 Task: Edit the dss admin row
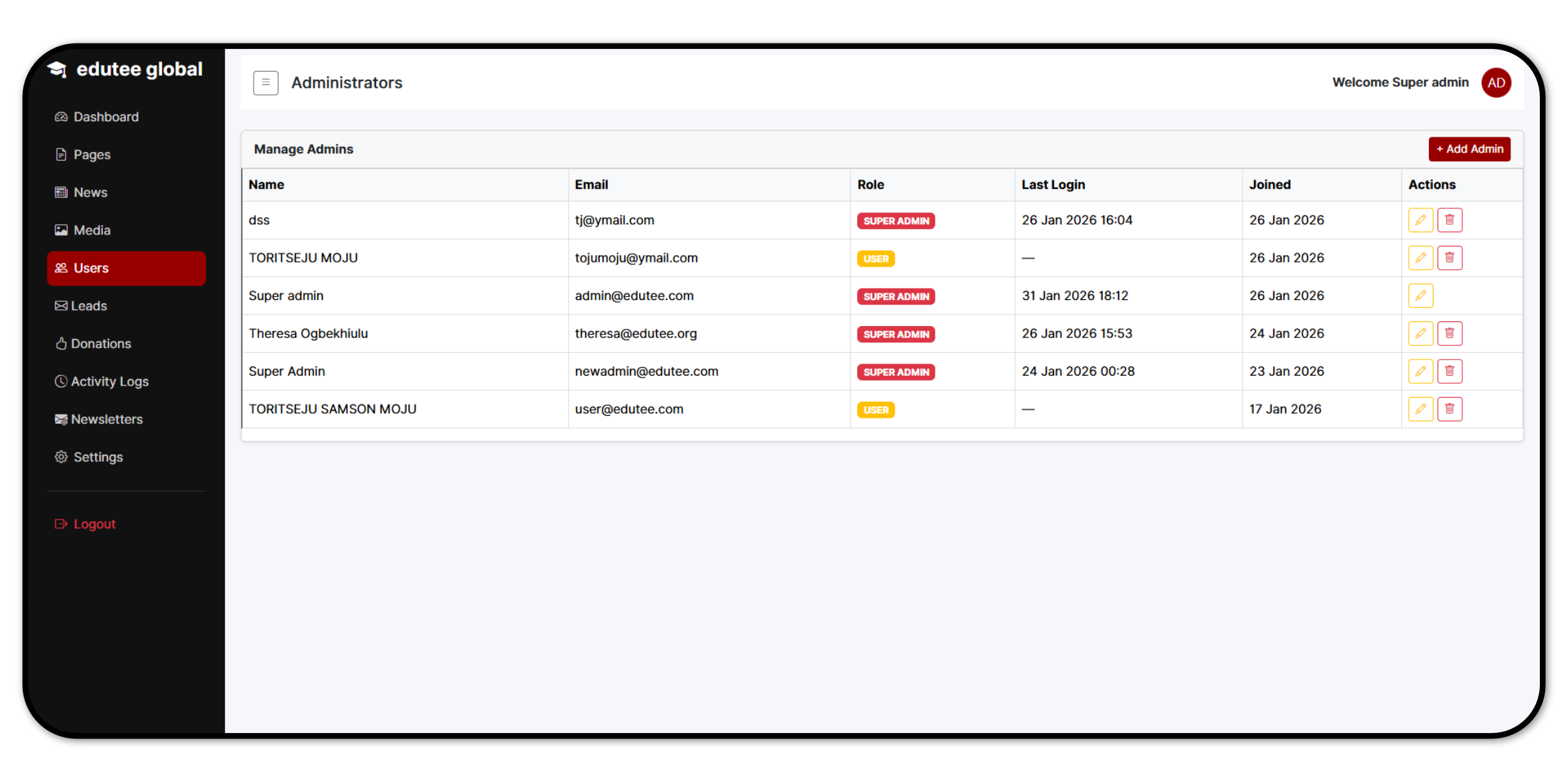click(x=1420, y=220)
